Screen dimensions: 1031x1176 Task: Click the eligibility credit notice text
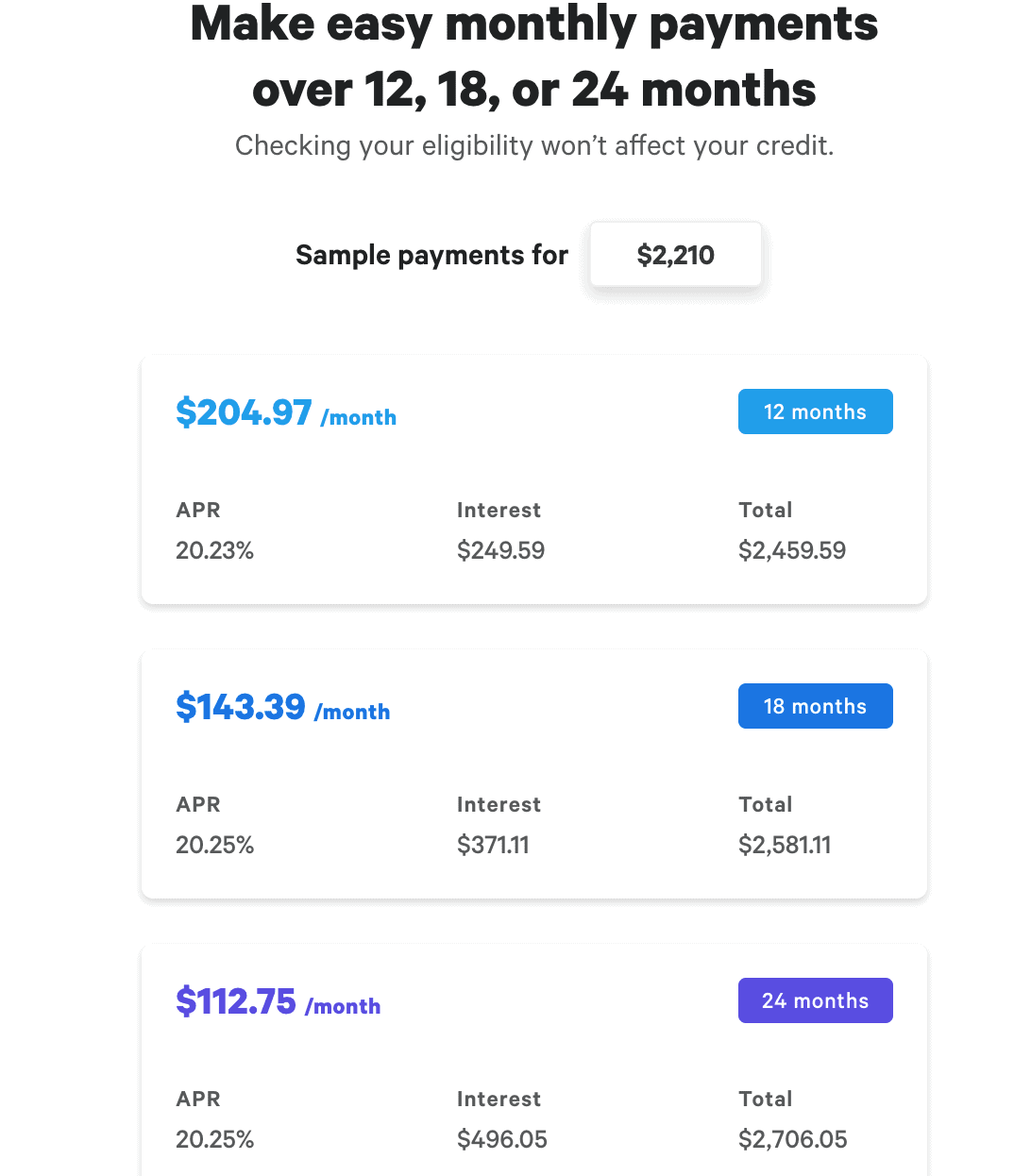pyautogui.click(x=533, y=145)
